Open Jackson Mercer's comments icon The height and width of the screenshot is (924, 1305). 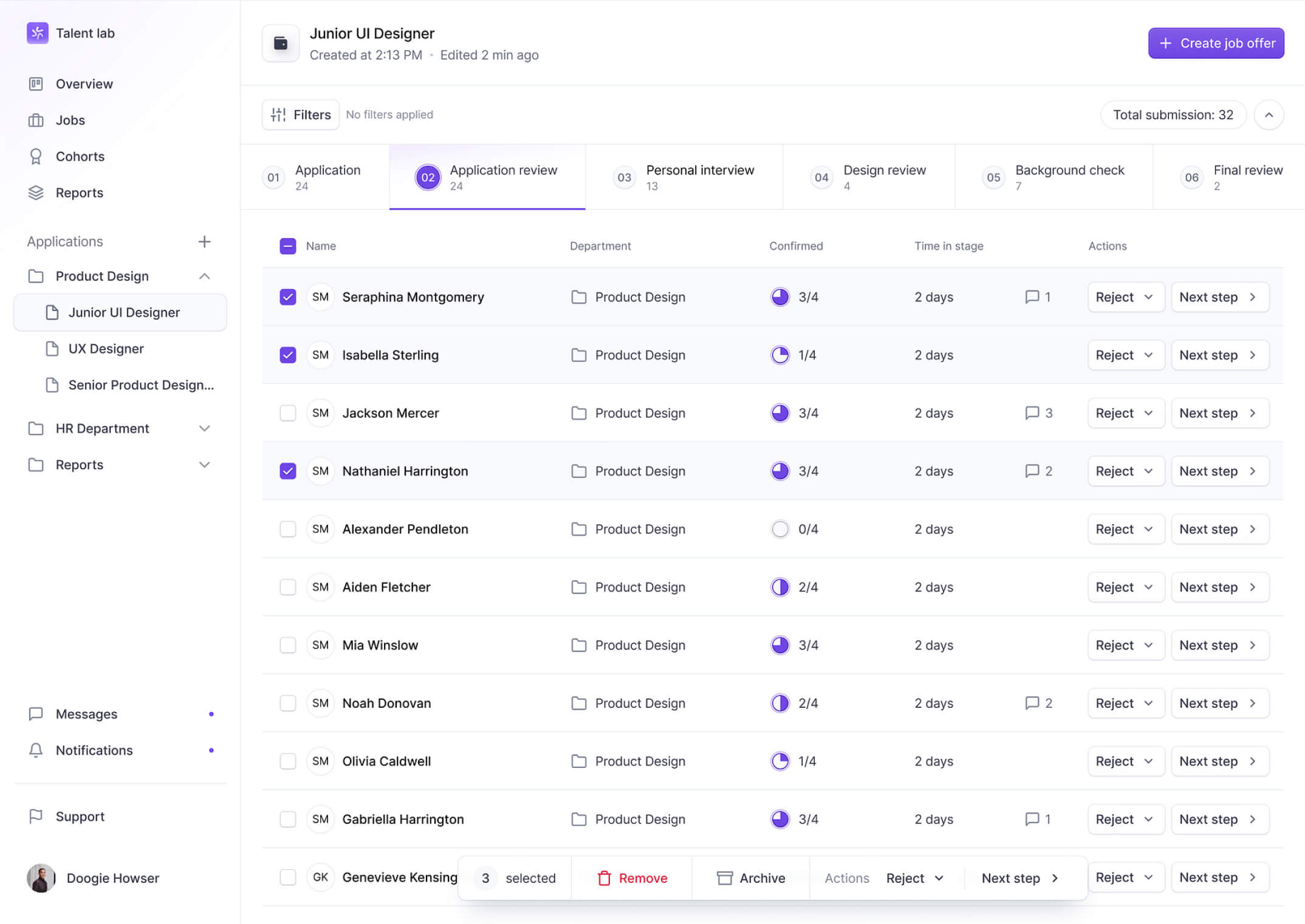[1032, 413]
